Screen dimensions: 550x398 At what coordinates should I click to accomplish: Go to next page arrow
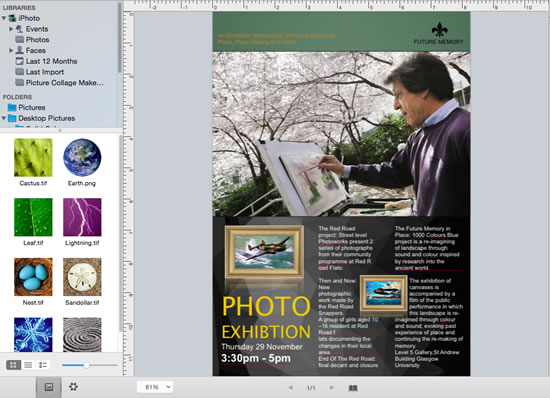click(331, 387)
